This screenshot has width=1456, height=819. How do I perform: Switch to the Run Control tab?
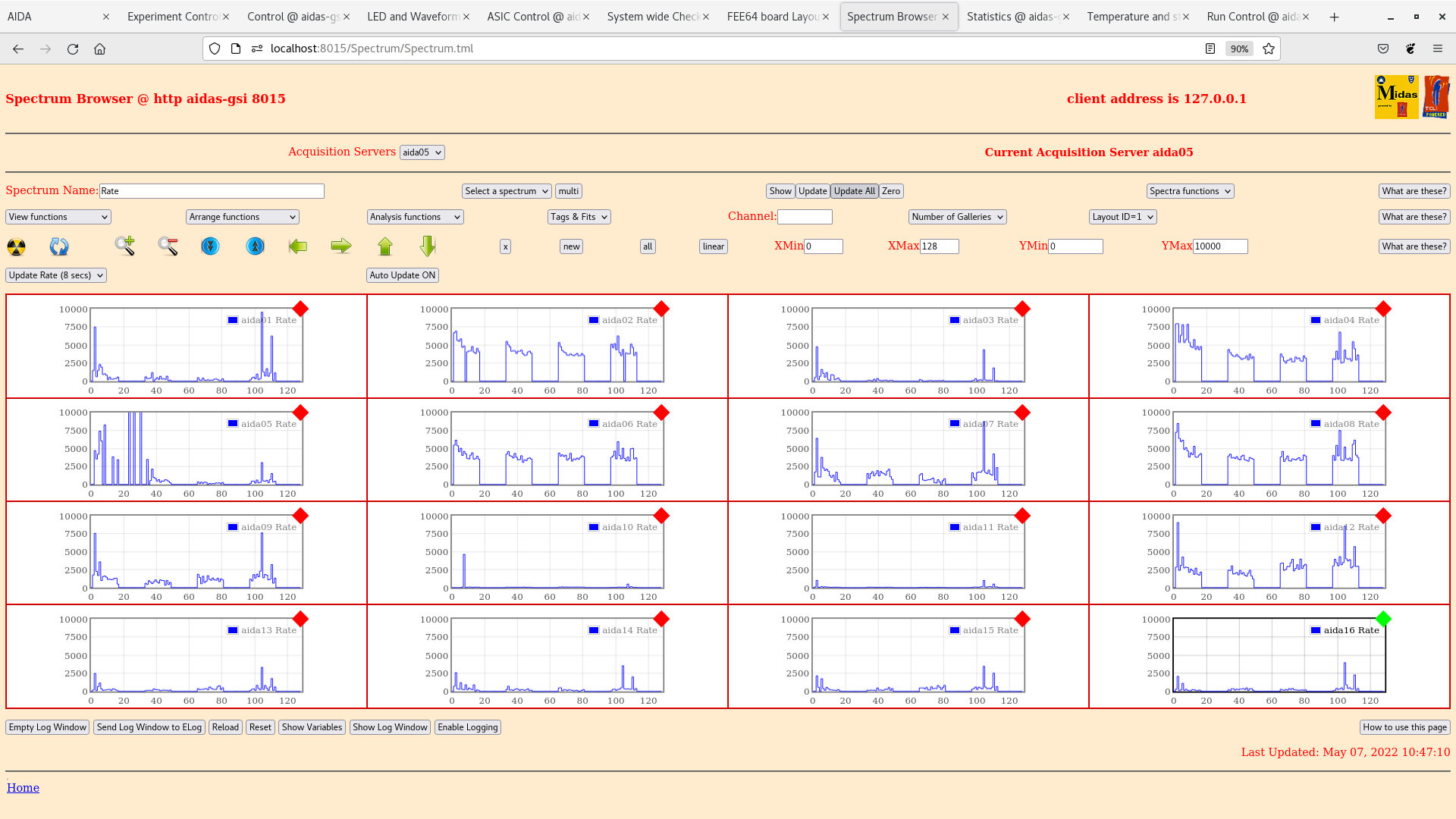point(1252,17)
